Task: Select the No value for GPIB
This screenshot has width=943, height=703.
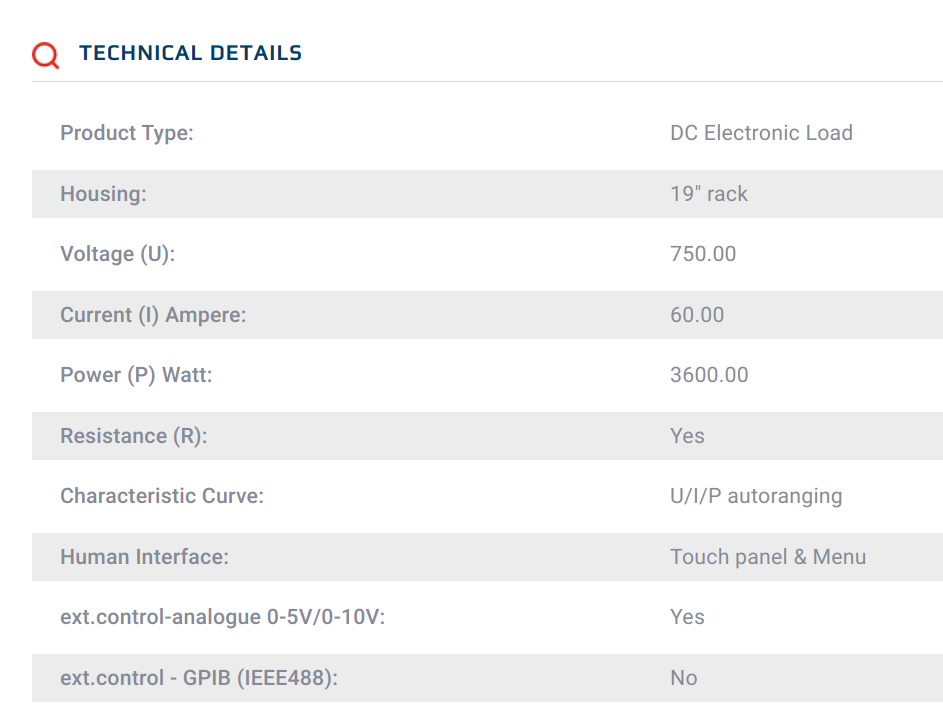Action: tap(684, 678)
